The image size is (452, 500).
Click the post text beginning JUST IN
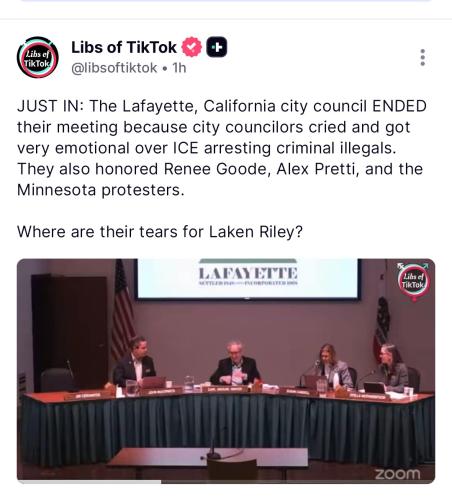[x=222, y=148]
